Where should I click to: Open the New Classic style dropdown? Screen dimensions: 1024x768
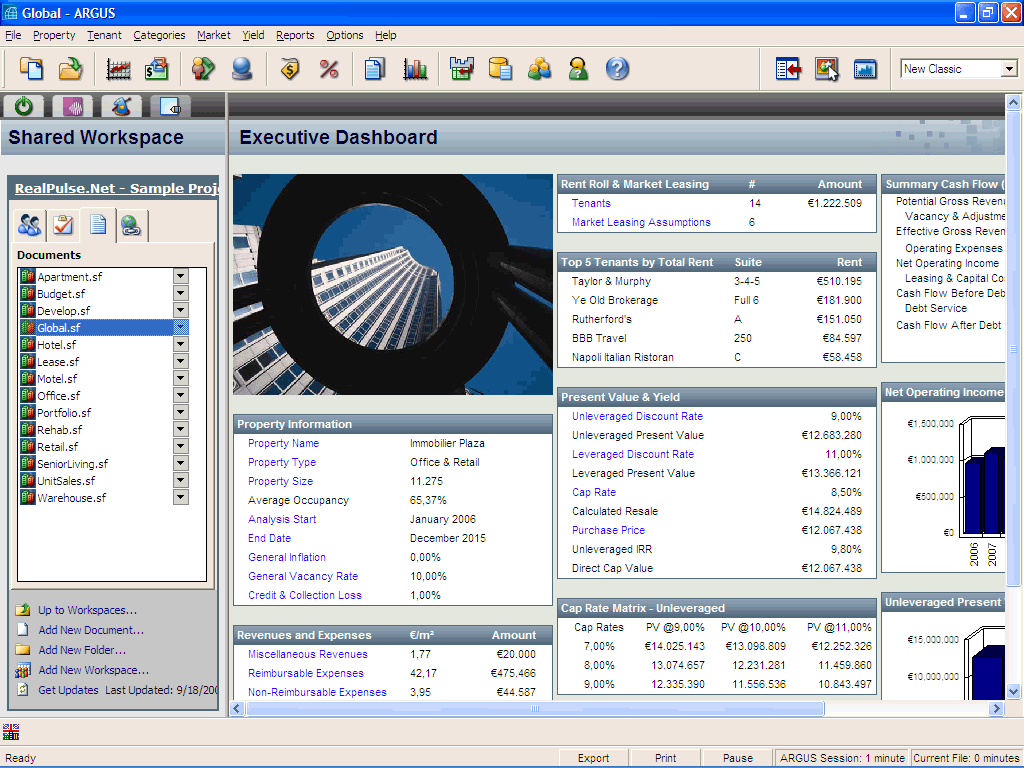tap(1009, 69)
